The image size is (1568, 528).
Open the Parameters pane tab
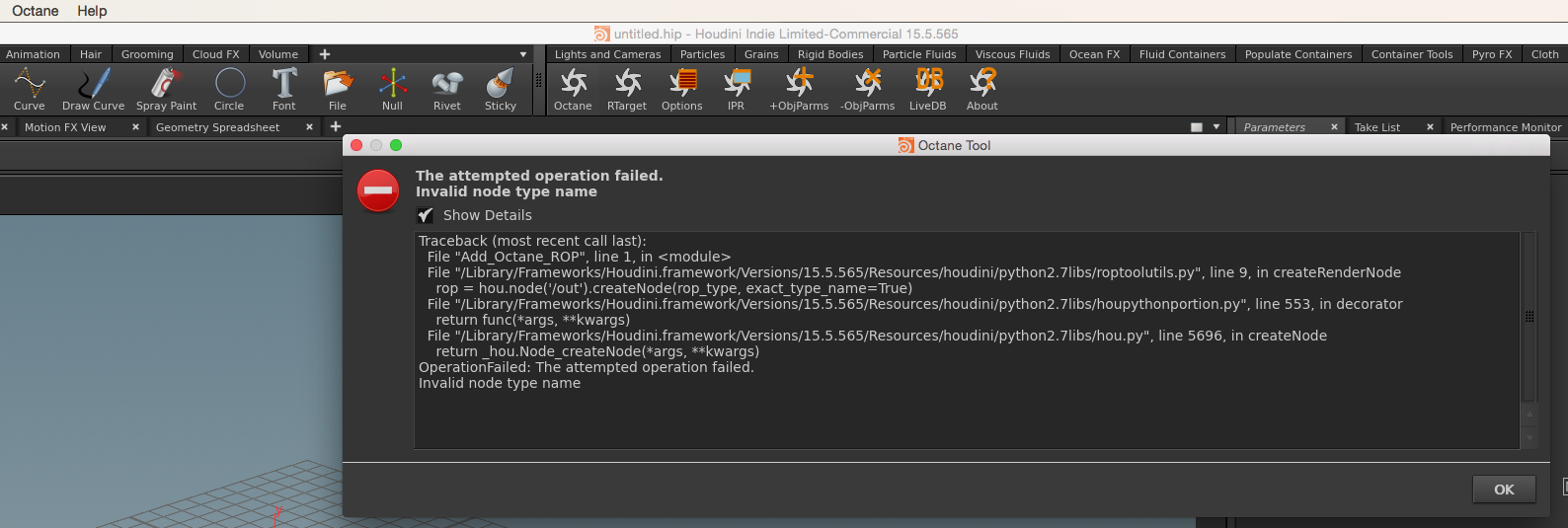point(1275,127)
